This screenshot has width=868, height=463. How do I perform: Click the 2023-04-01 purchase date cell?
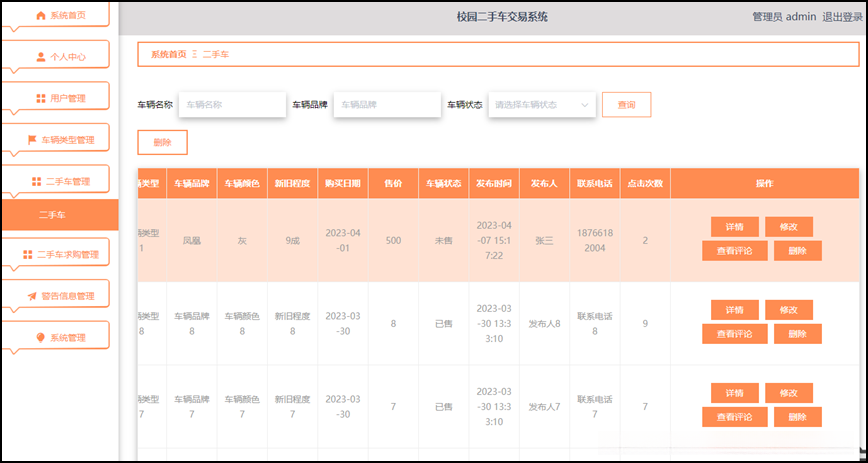pyautogui.click(x=343, y=241)
